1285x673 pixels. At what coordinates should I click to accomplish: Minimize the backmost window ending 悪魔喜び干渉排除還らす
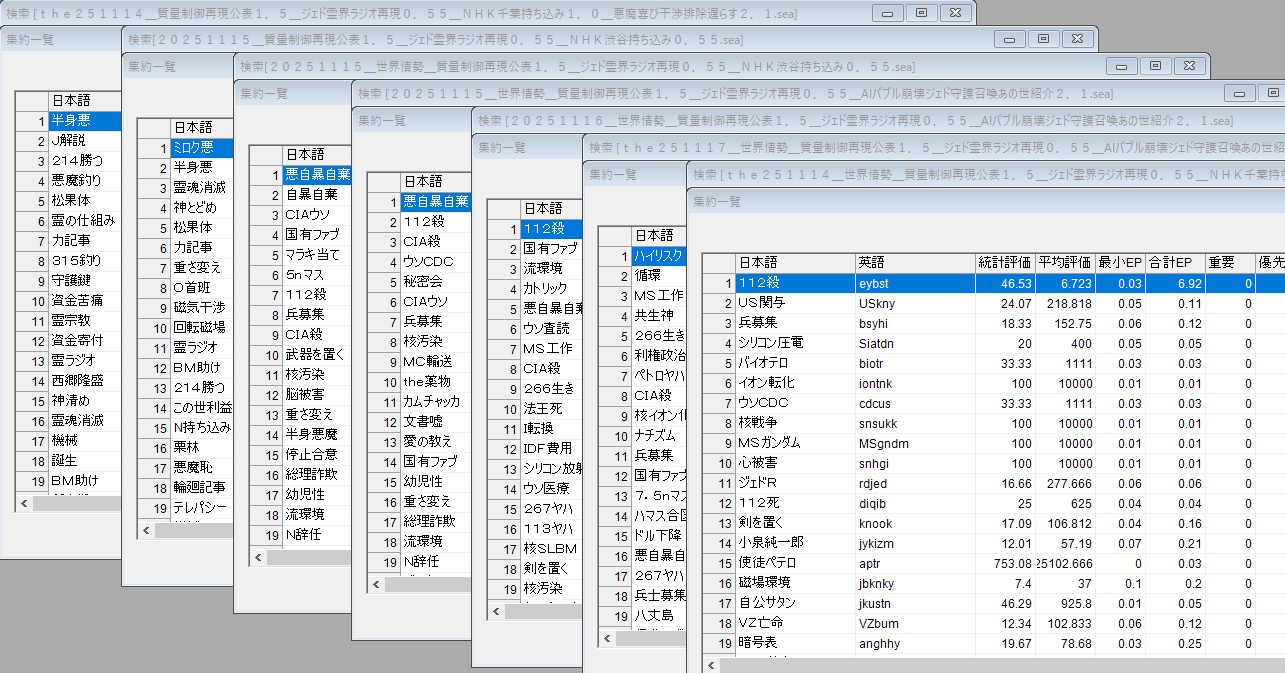[x=885, y=13]
